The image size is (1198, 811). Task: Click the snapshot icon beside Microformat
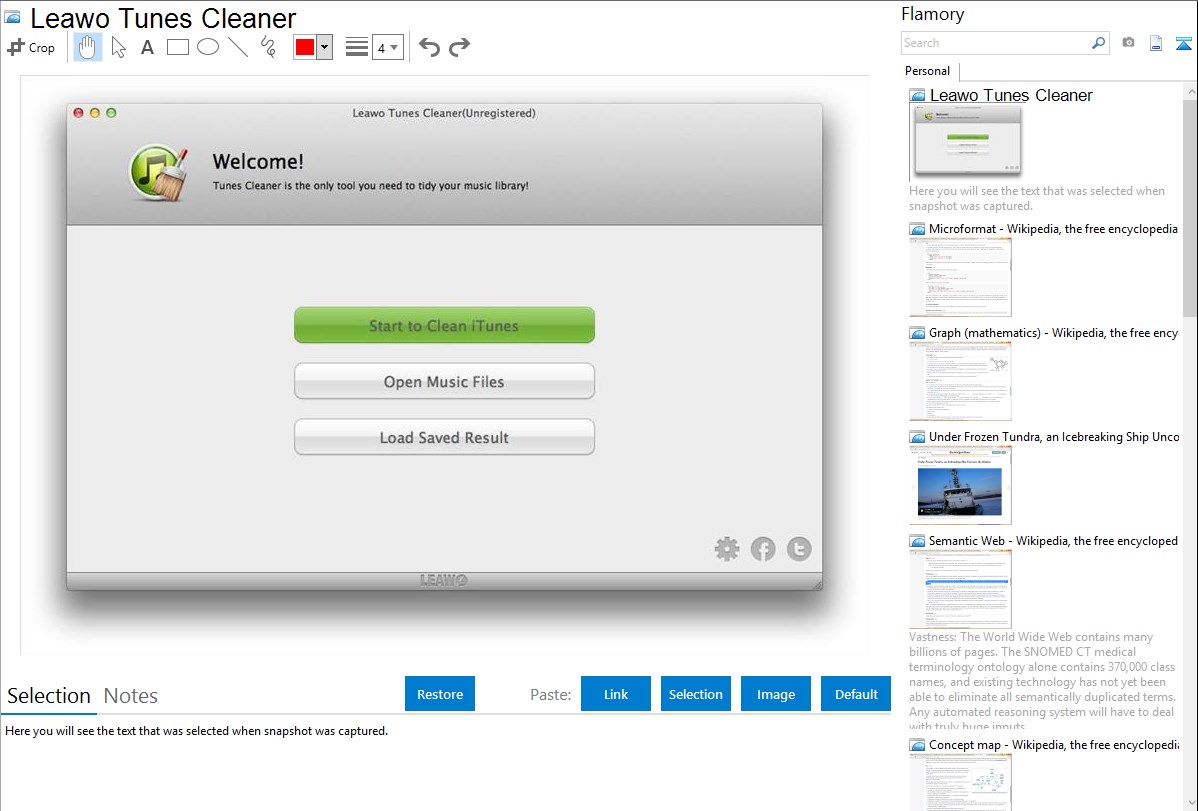(x=917, y=229)
